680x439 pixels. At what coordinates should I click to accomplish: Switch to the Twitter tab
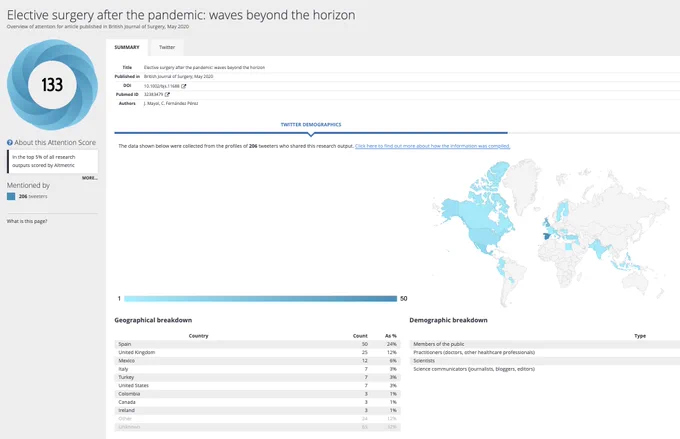click(167, 47)
